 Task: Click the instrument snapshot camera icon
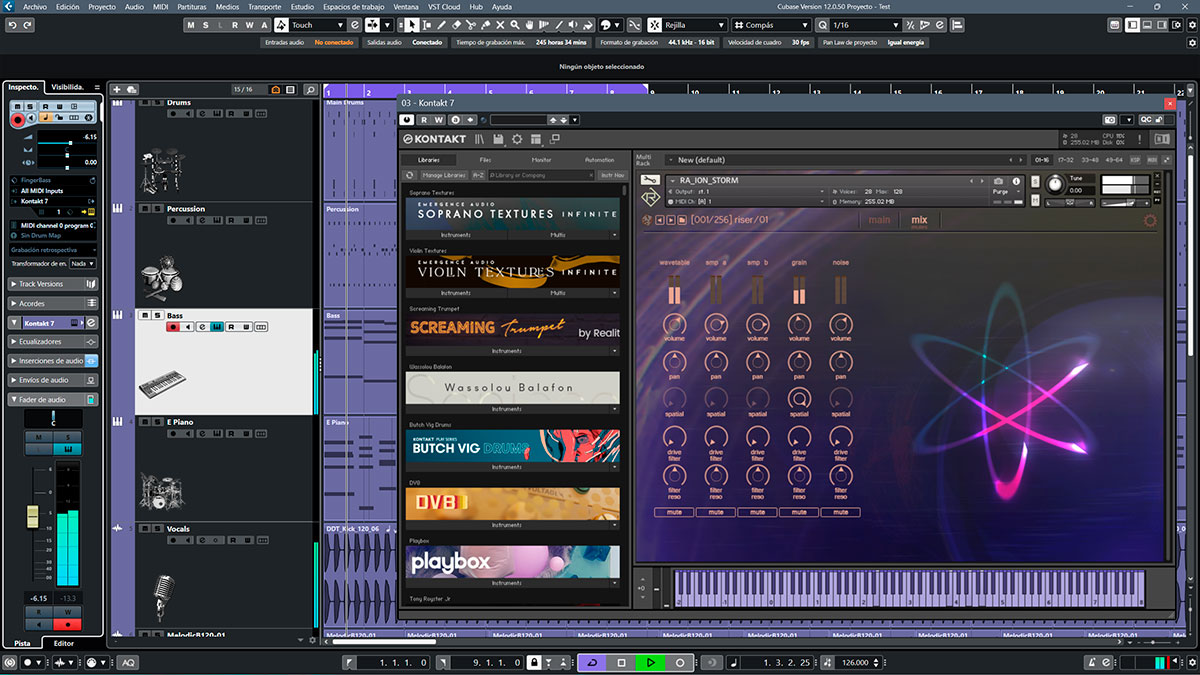(x=998, y=181)
